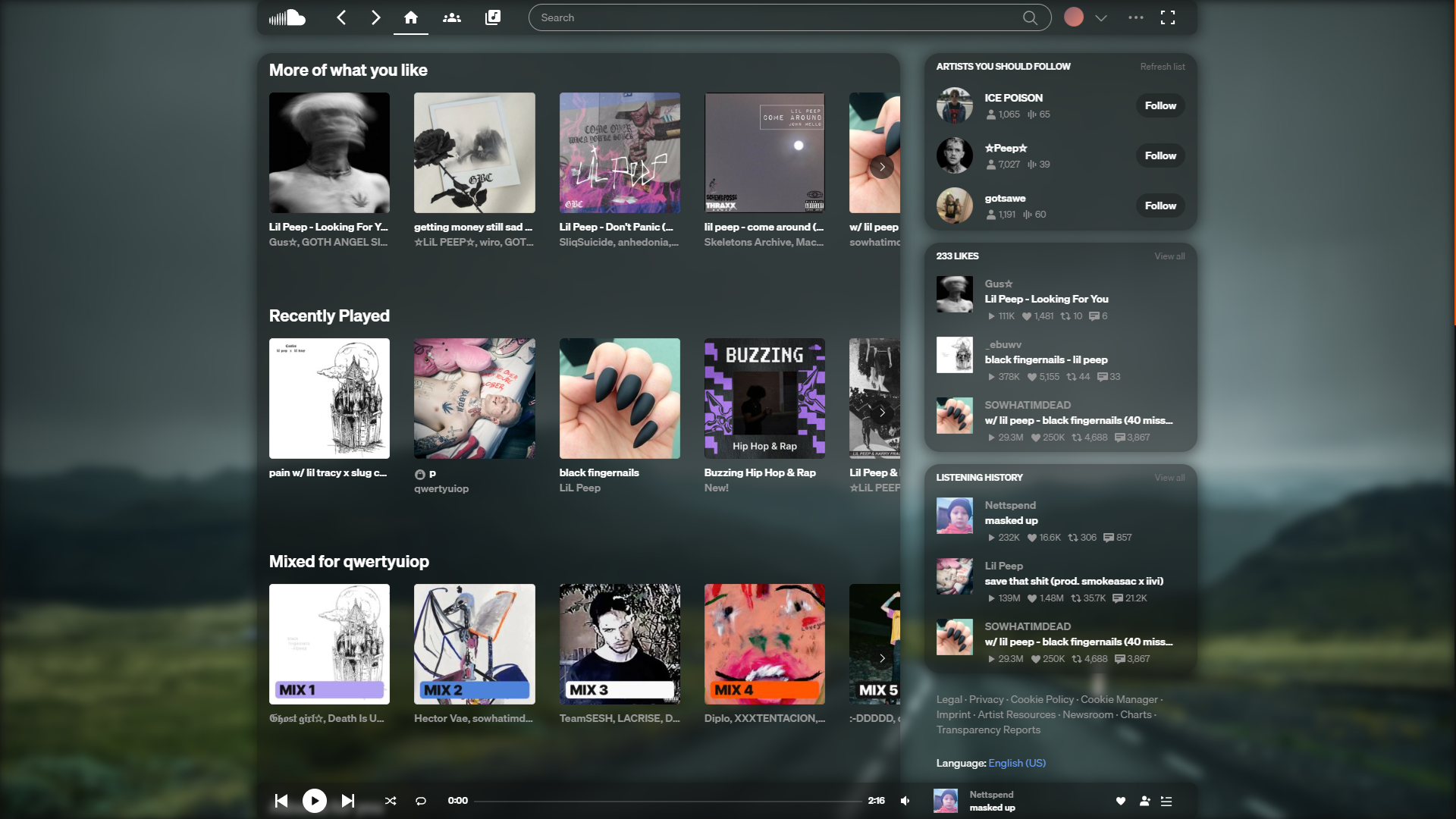1456x819 pixels.
Task: Skip to the next track
Action: coord(348,801)
